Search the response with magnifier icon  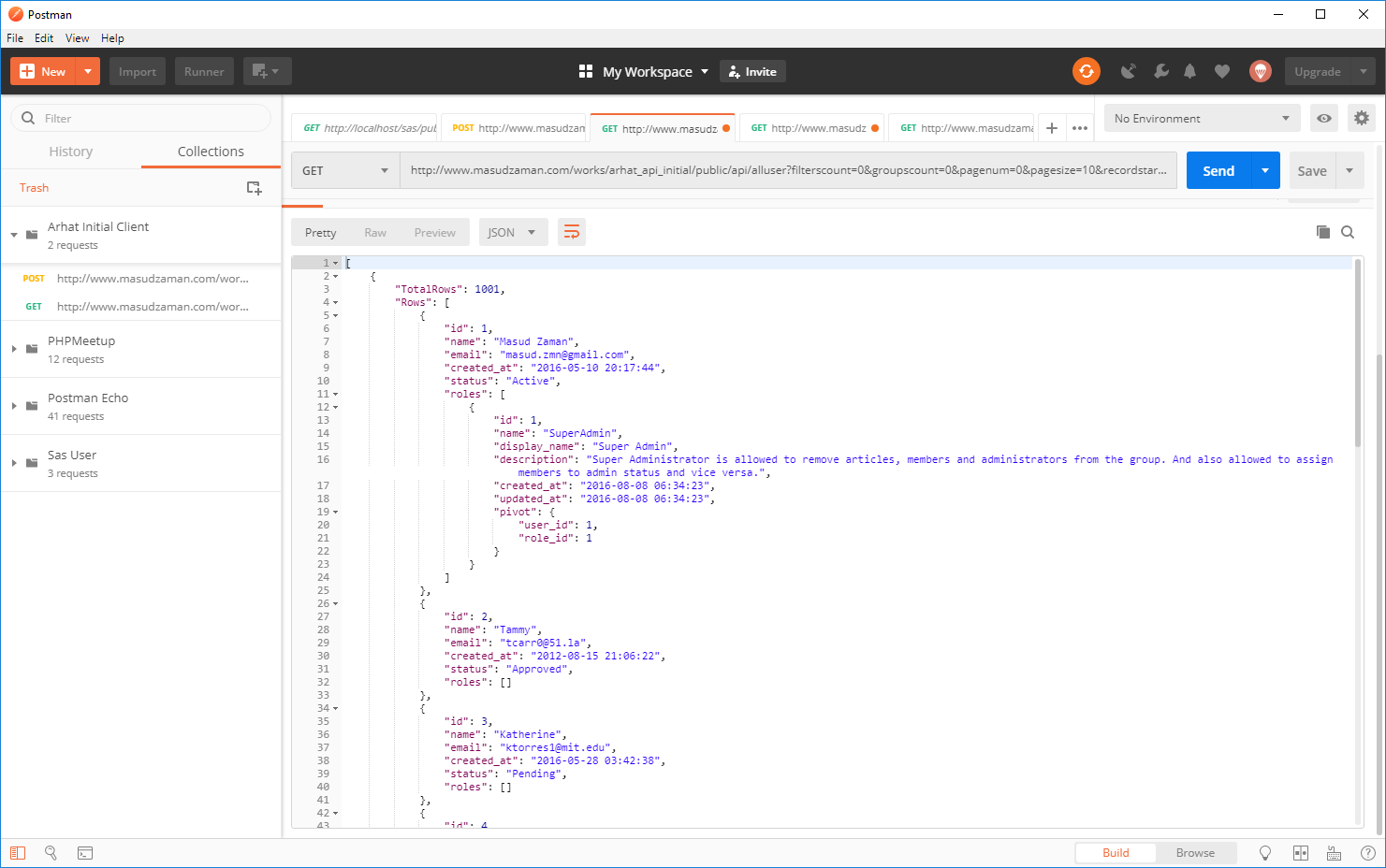tap(1348, 233)
